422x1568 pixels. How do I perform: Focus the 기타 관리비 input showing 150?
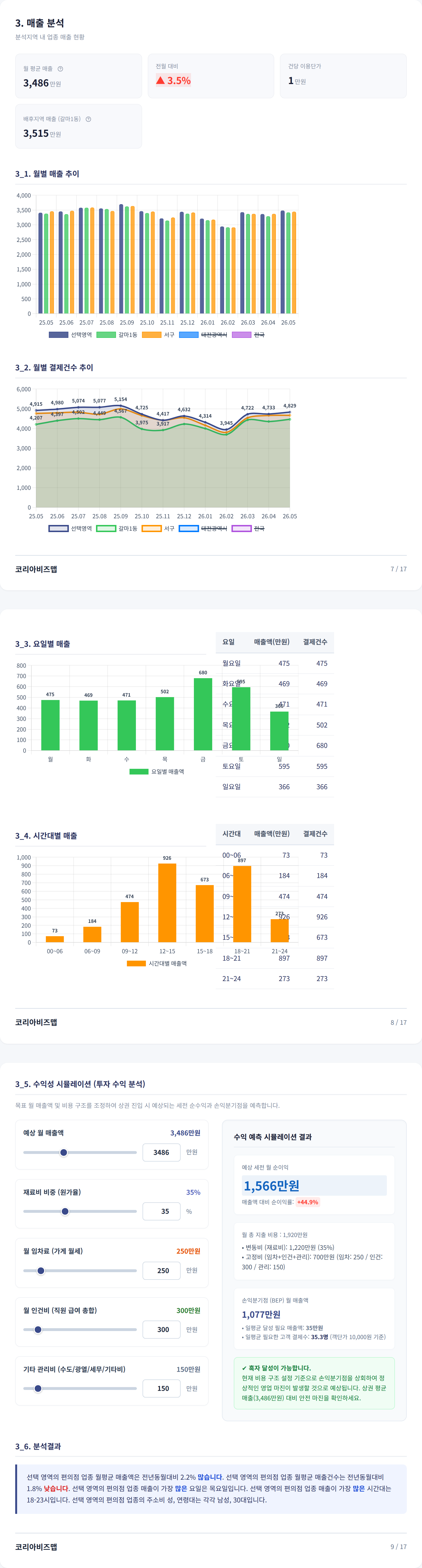161,1389
